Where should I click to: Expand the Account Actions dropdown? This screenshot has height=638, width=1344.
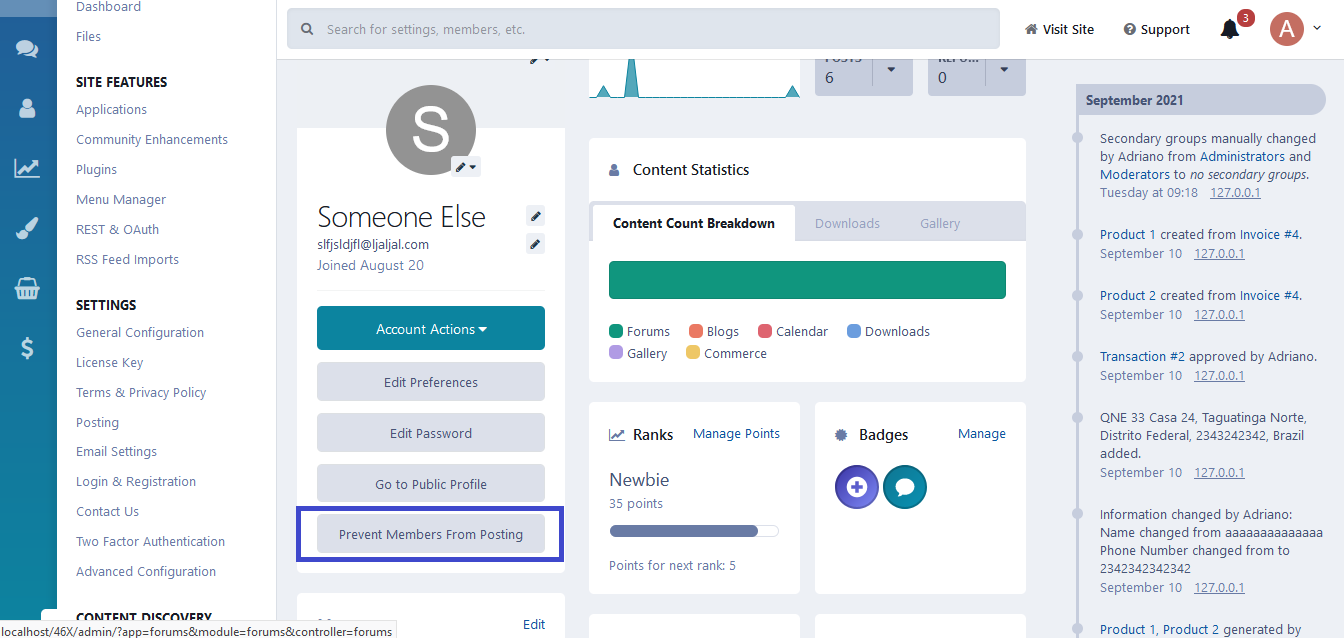(431, 329)
